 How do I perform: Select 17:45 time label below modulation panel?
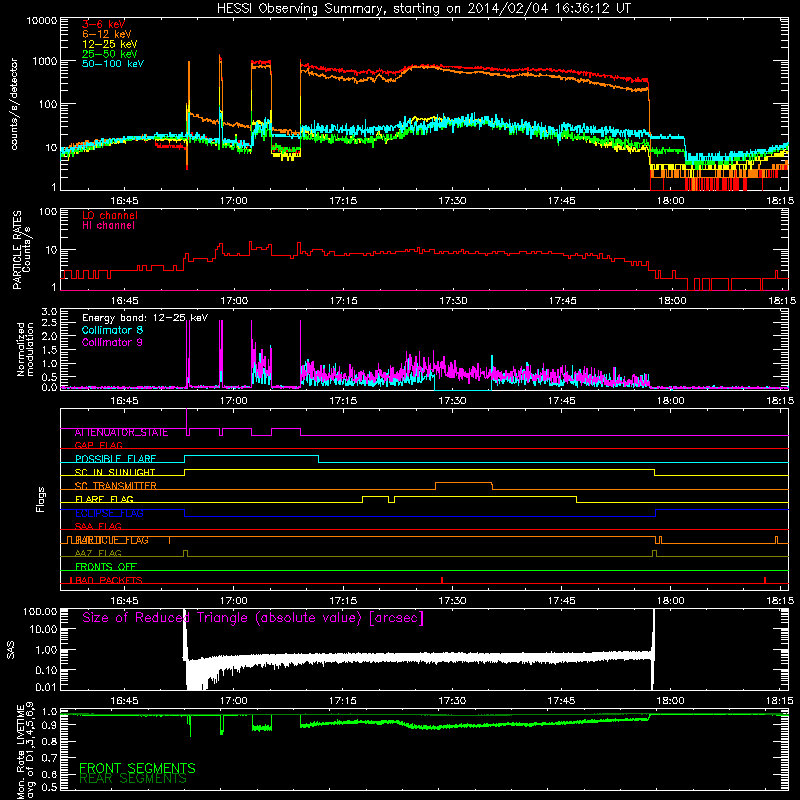pos(562,401)
